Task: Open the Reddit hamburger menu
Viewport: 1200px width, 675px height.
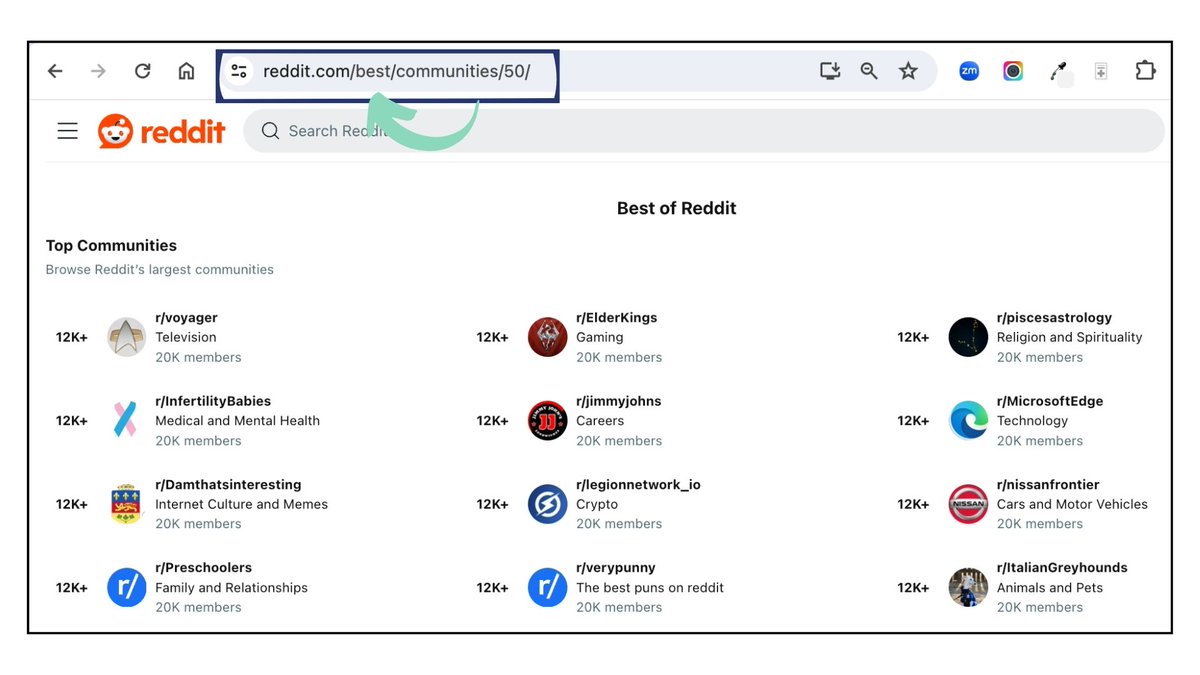Action: tap(67, 131)
